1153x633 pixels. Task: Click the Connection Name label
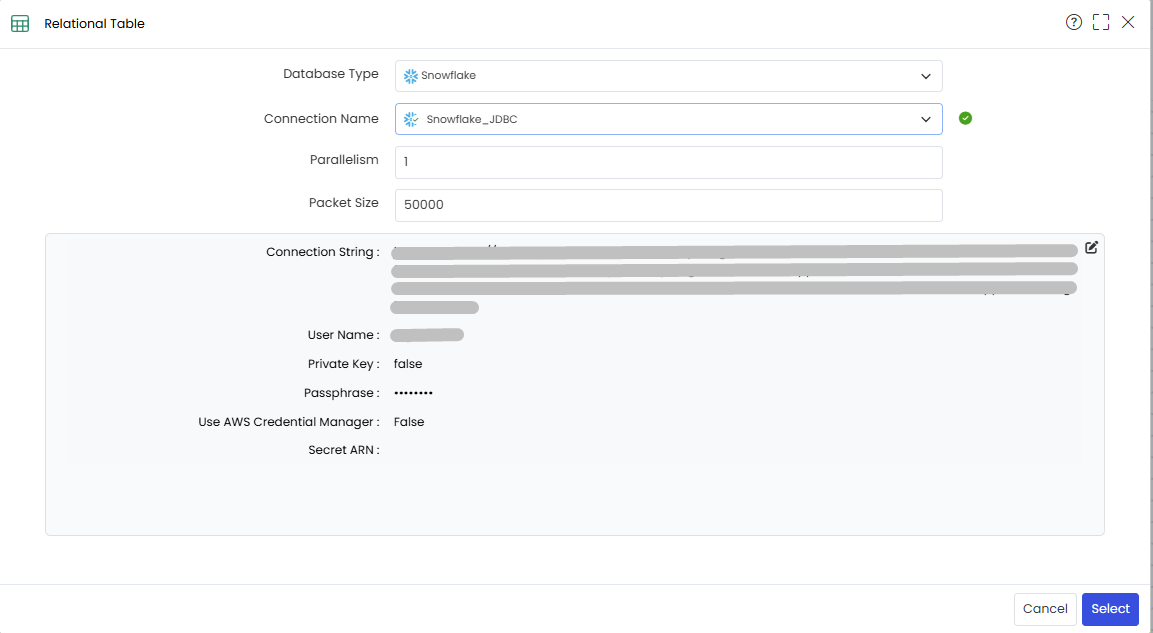coord(321,118)
